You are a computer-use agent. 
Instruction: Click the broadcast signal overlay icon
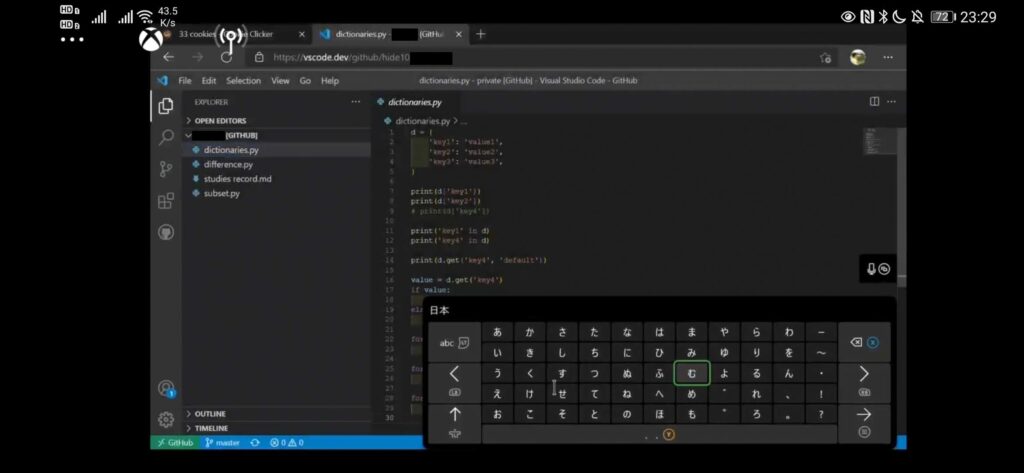[231, 39]
